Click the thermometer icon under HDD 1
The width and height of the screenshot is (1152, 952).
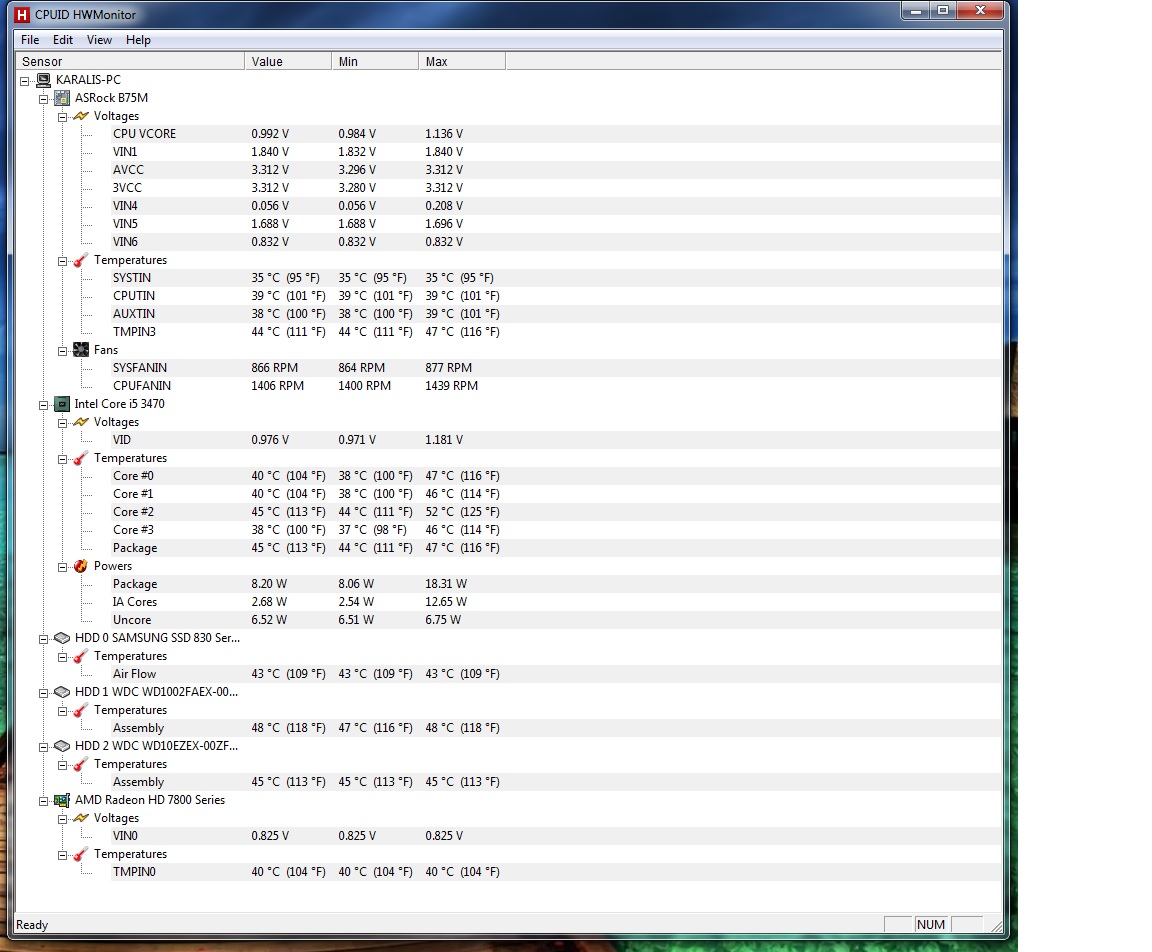(x=81, y=710)
